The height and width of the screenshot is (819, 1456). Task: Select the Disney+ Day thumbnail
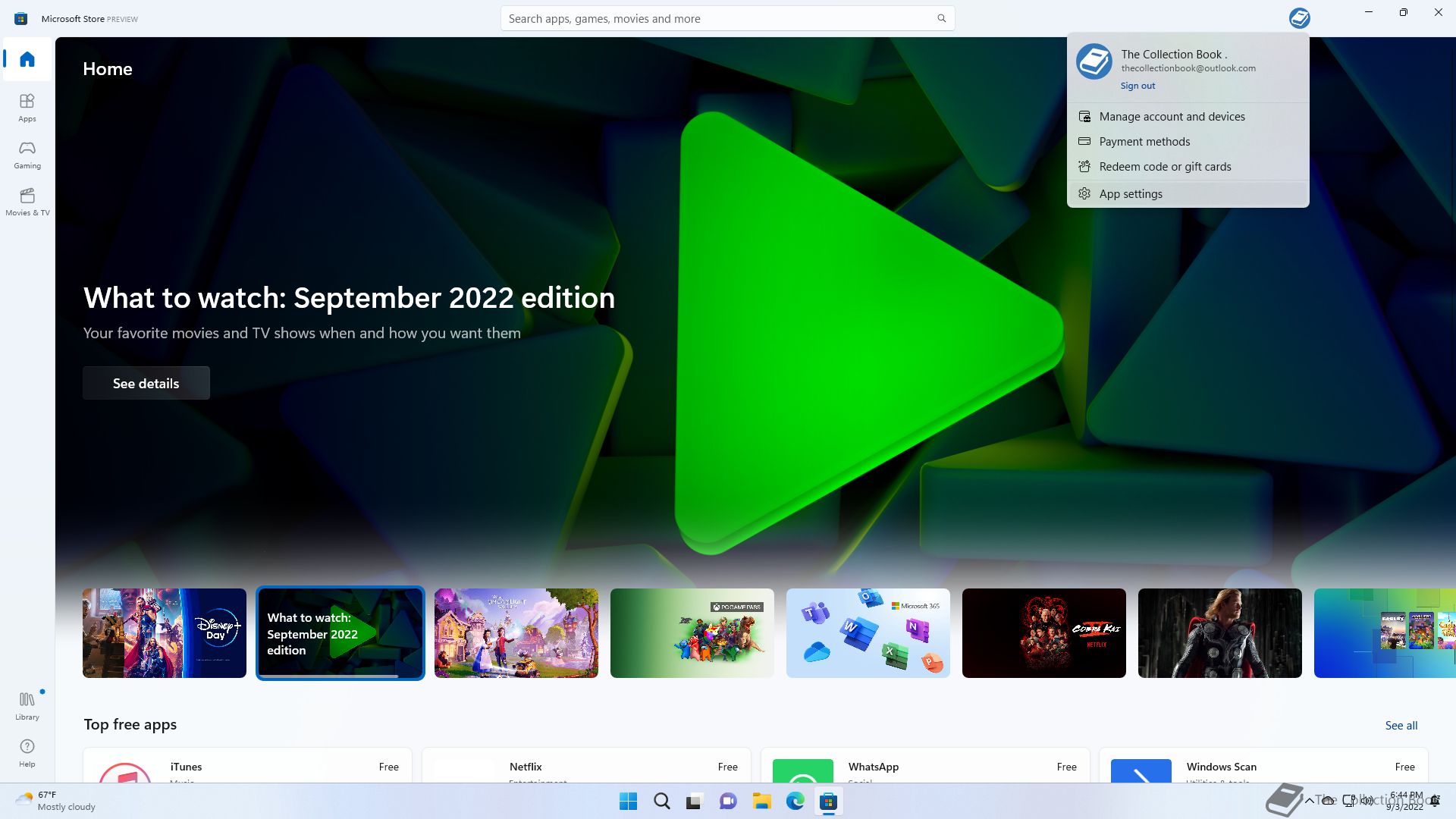[x=165, y=633]
